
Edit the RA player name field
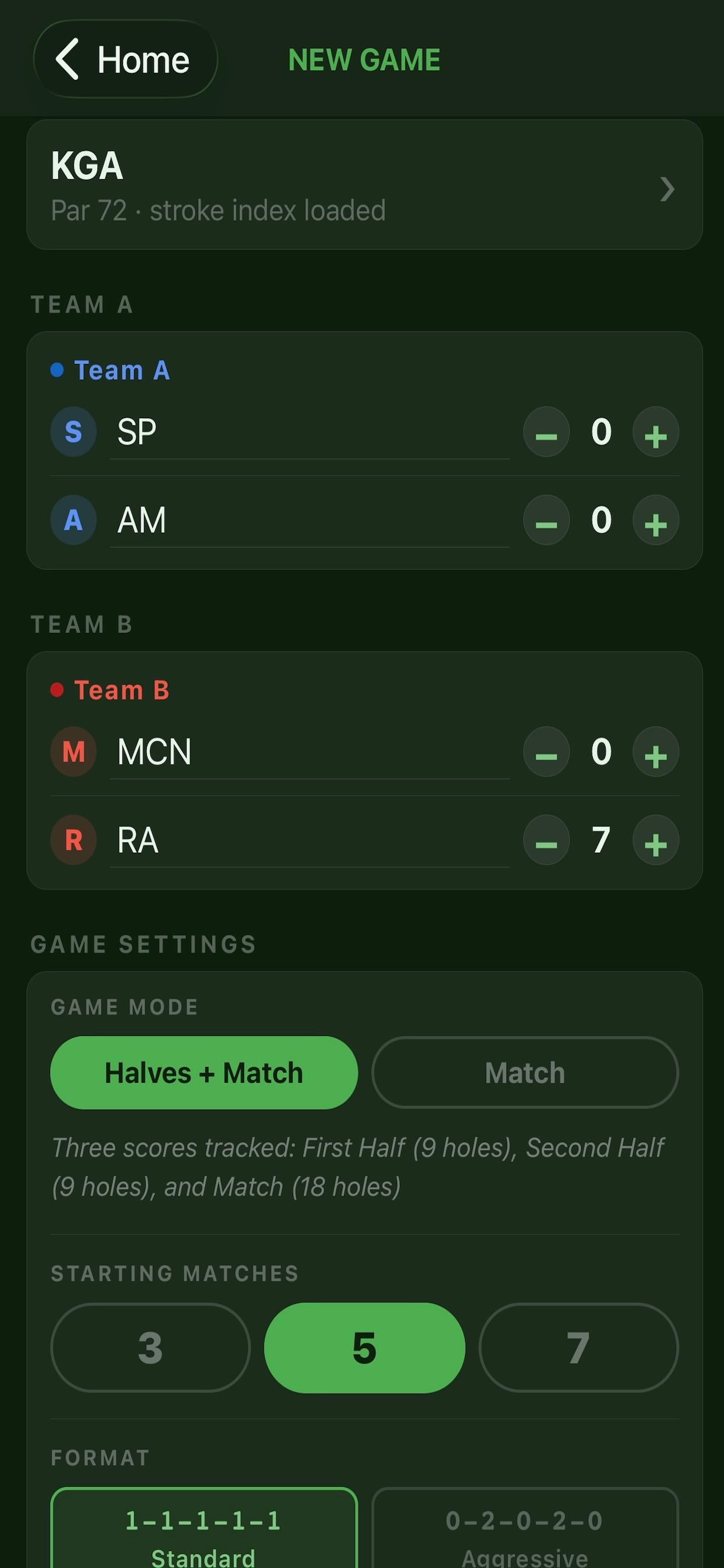coord(310,841)
